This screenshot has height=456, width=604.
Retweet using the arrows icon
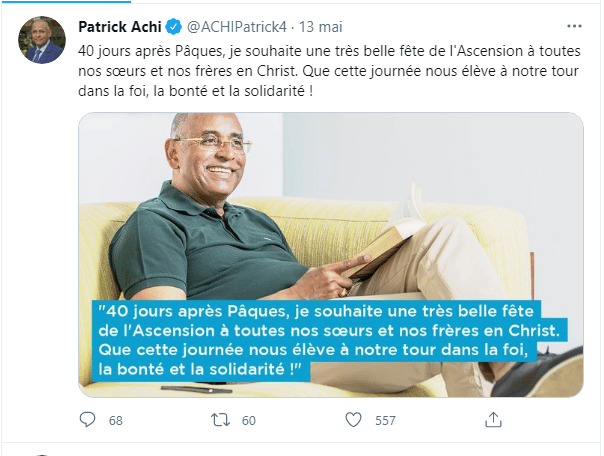click(220, 420)
